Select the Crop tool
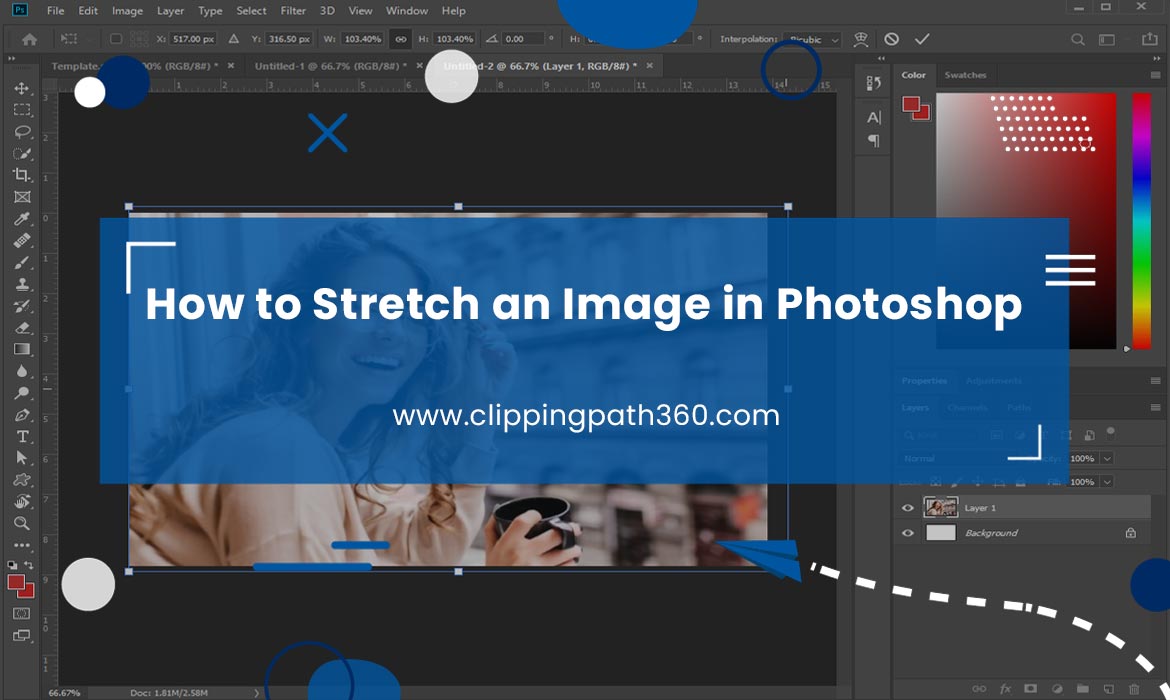The width and height of the screenshot is (1170, 700). tap(22, 175)
